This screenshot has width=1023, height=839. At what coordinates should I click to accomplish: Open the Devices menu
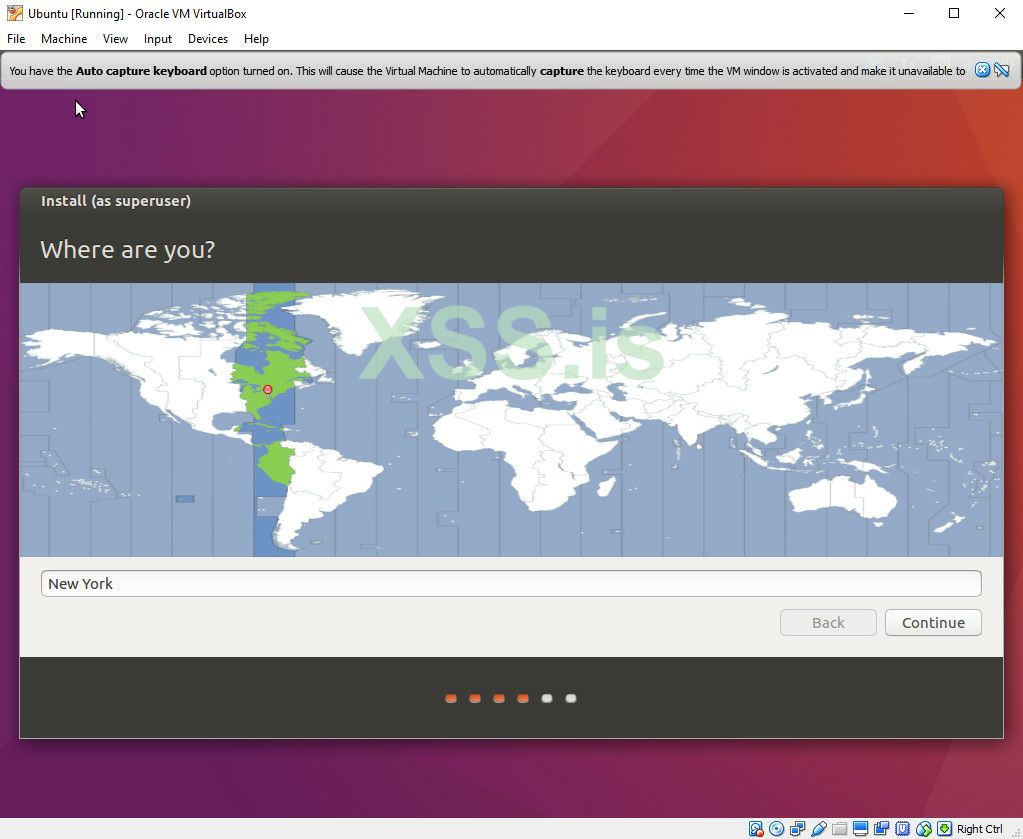(208, 38)
